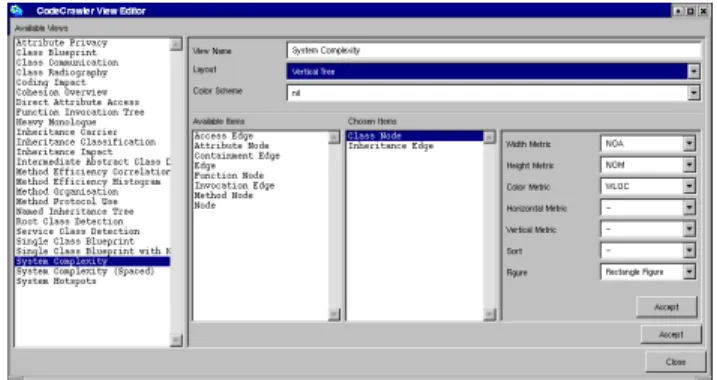
Task: Select Method Efficiency Correlation view
Action: point(93,172)
